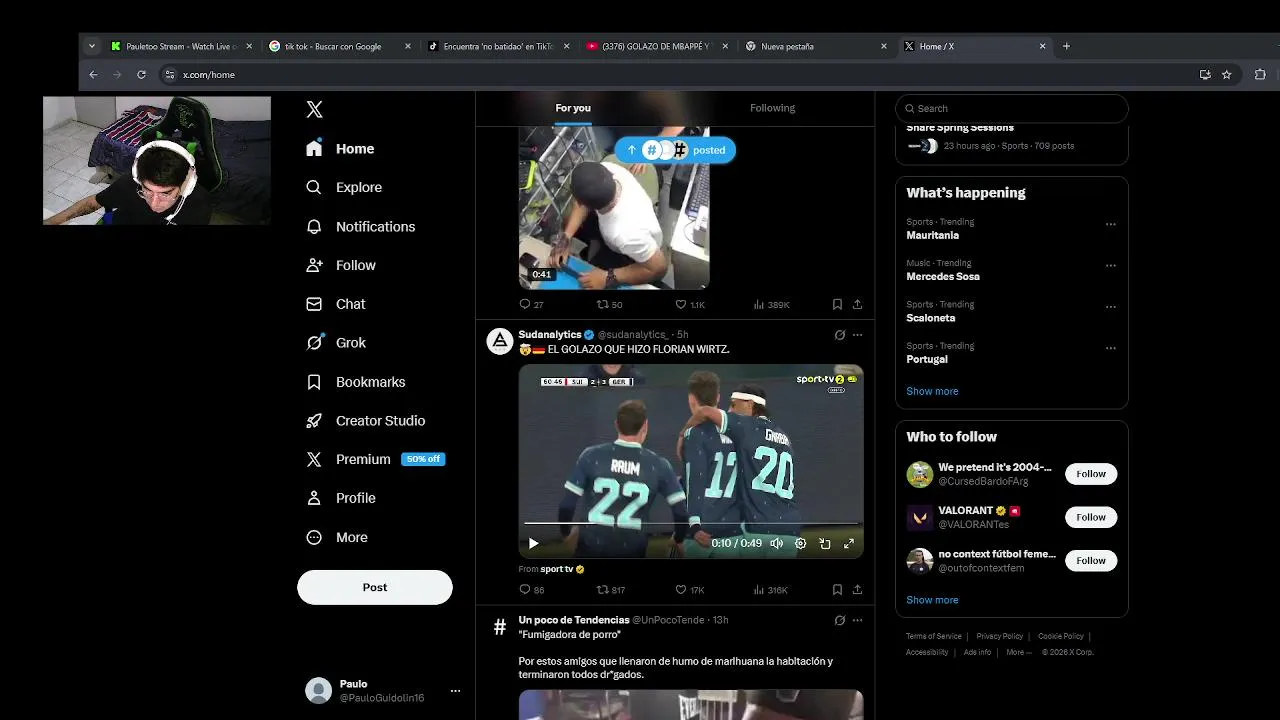
Task: View analytics of 0:41 video post
Action: point(771,304)
